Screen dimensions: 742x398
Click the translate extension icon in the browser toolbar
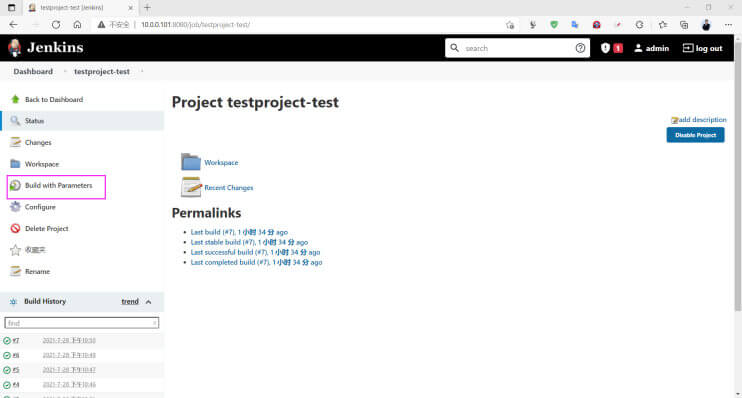575,25
